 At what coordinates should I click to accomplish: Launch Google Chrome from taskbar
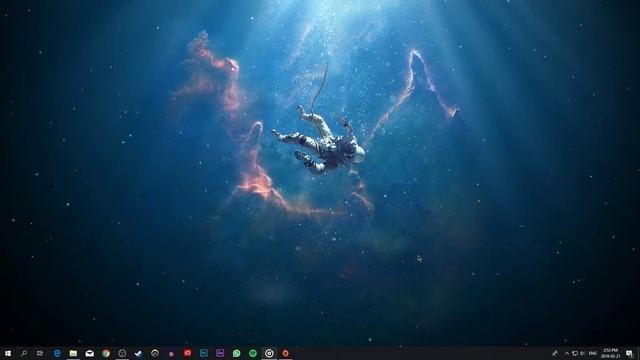pyautogui.click(x=106, y=353)
